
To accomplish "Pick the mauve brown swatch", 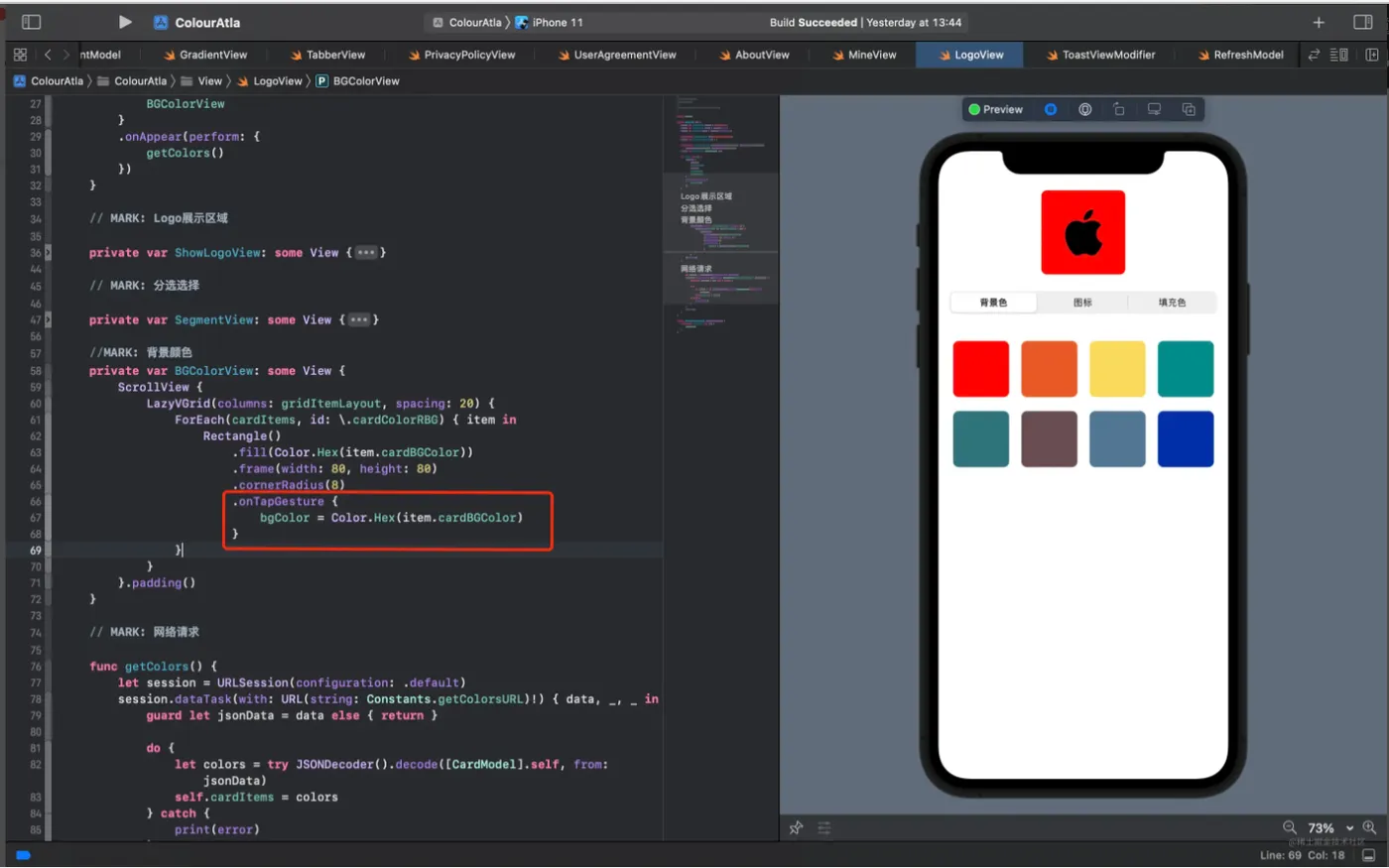I will click(x=1050, y=438).
